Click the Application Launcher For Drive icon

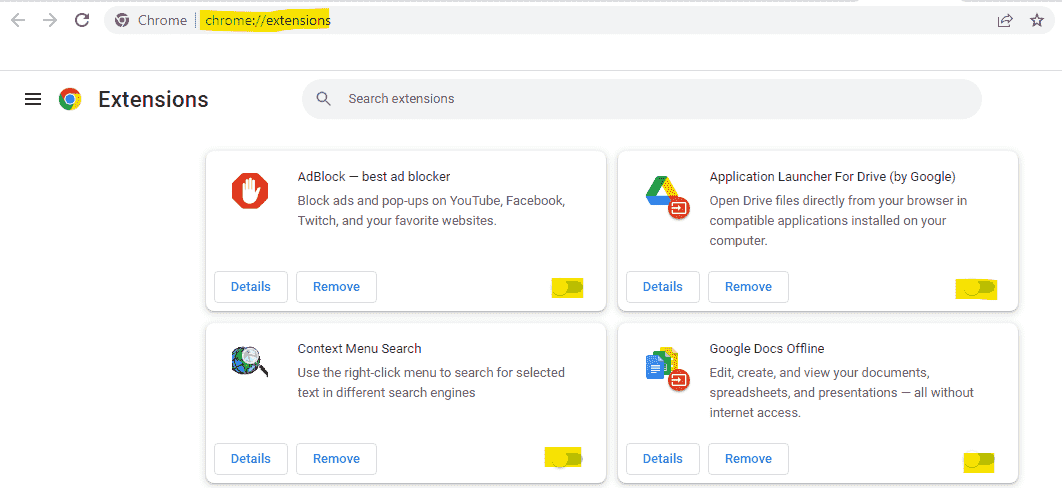[x=666, y=196]
